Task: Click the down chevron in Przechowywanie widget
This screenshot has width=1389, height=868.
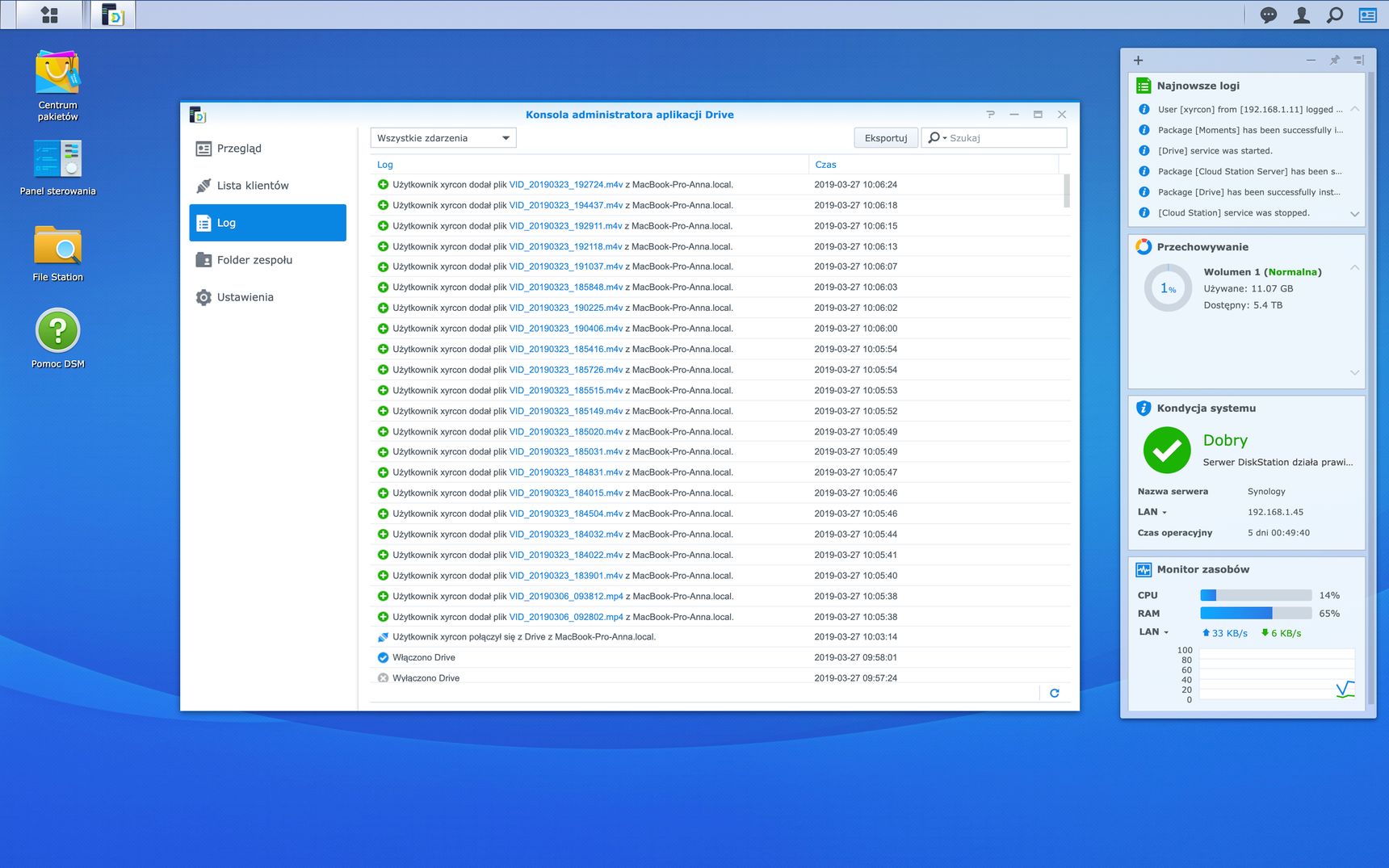Action: pyautogui.click(x=1355, y=372)
